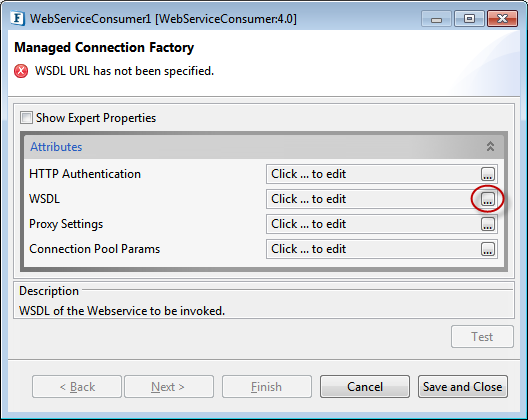Viewport: 528px width, 420px height.
Task: Open HTTP Authentication ellipsis edit button
Action: click(488, 174)
